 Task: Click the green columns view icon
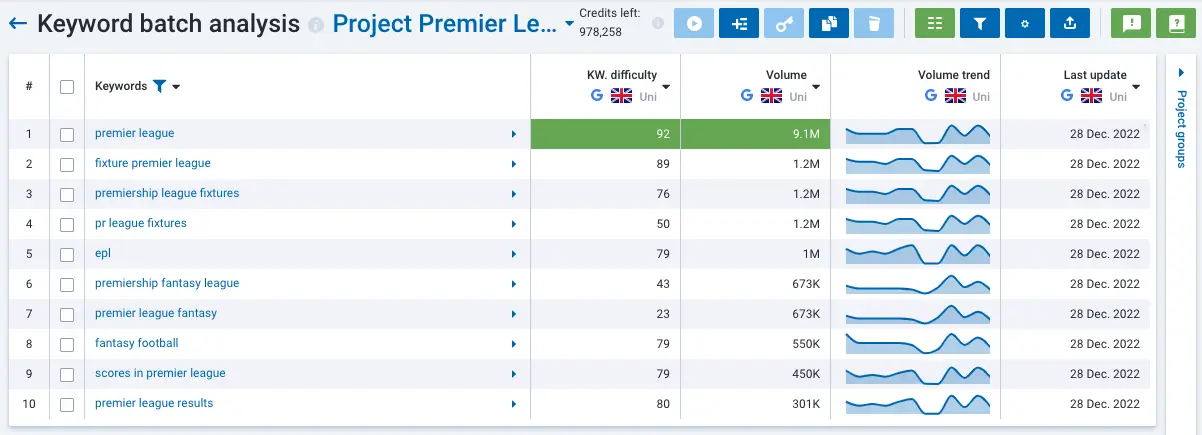935,24
